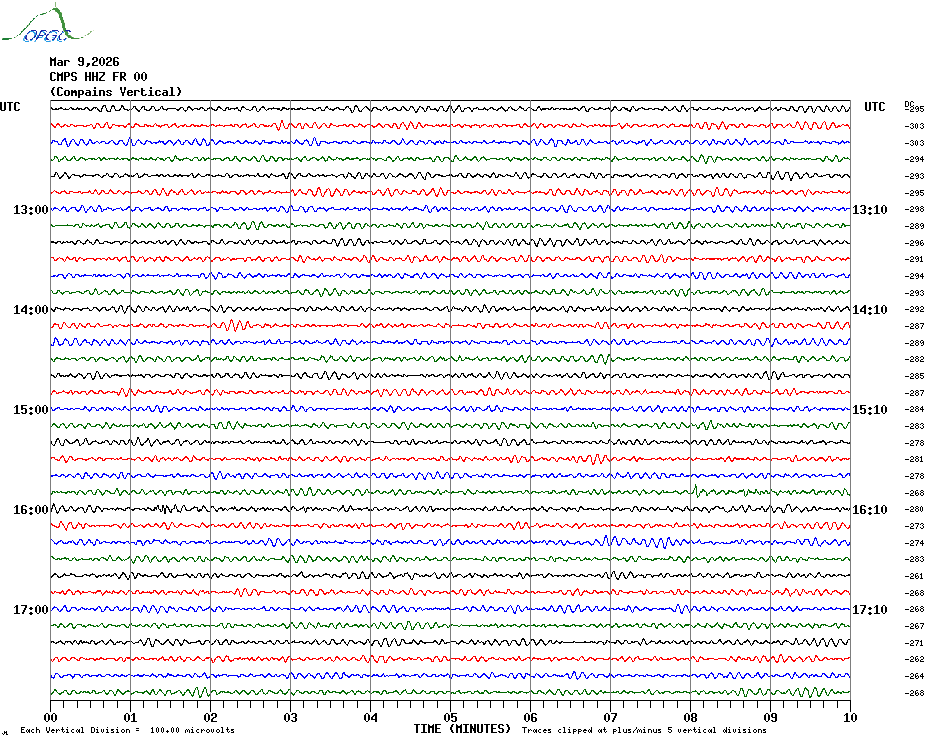The height and width of the screenshot is (744, 930).
Task: Select the 17:00 time label
Action: [31, 610]
